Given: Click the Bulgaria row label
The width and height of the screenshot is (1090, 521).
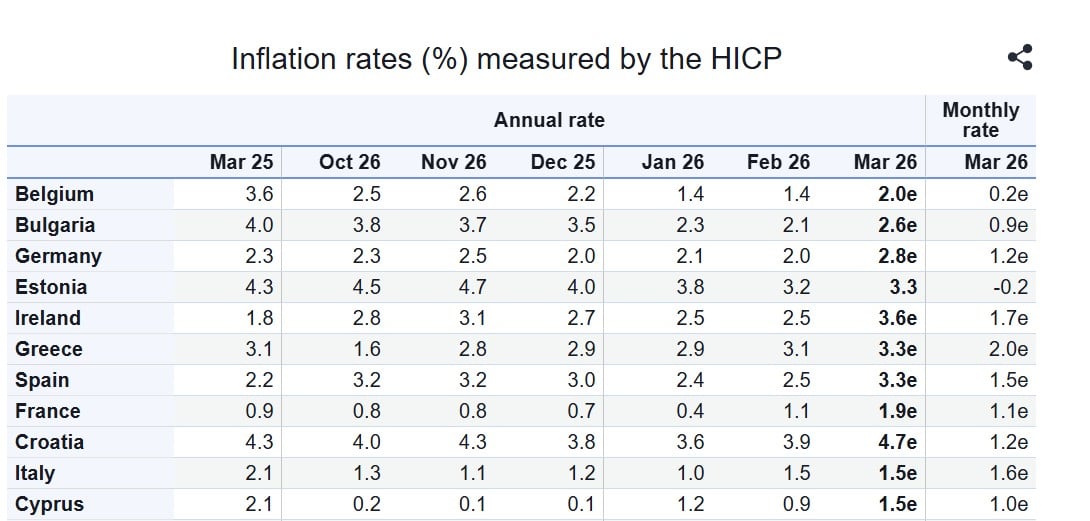Looking at the screenshot, I should coord(55,225).
